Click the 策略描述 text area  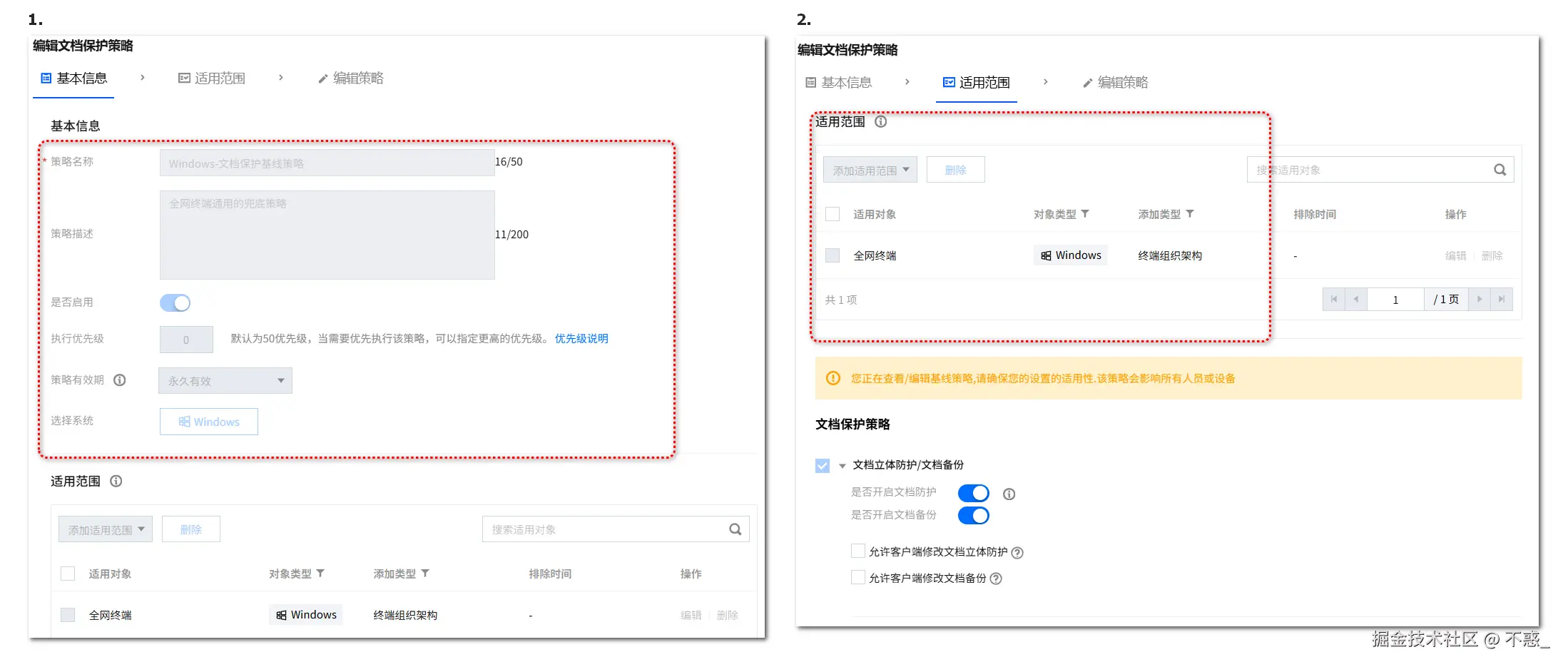click(x=327, y=235)
